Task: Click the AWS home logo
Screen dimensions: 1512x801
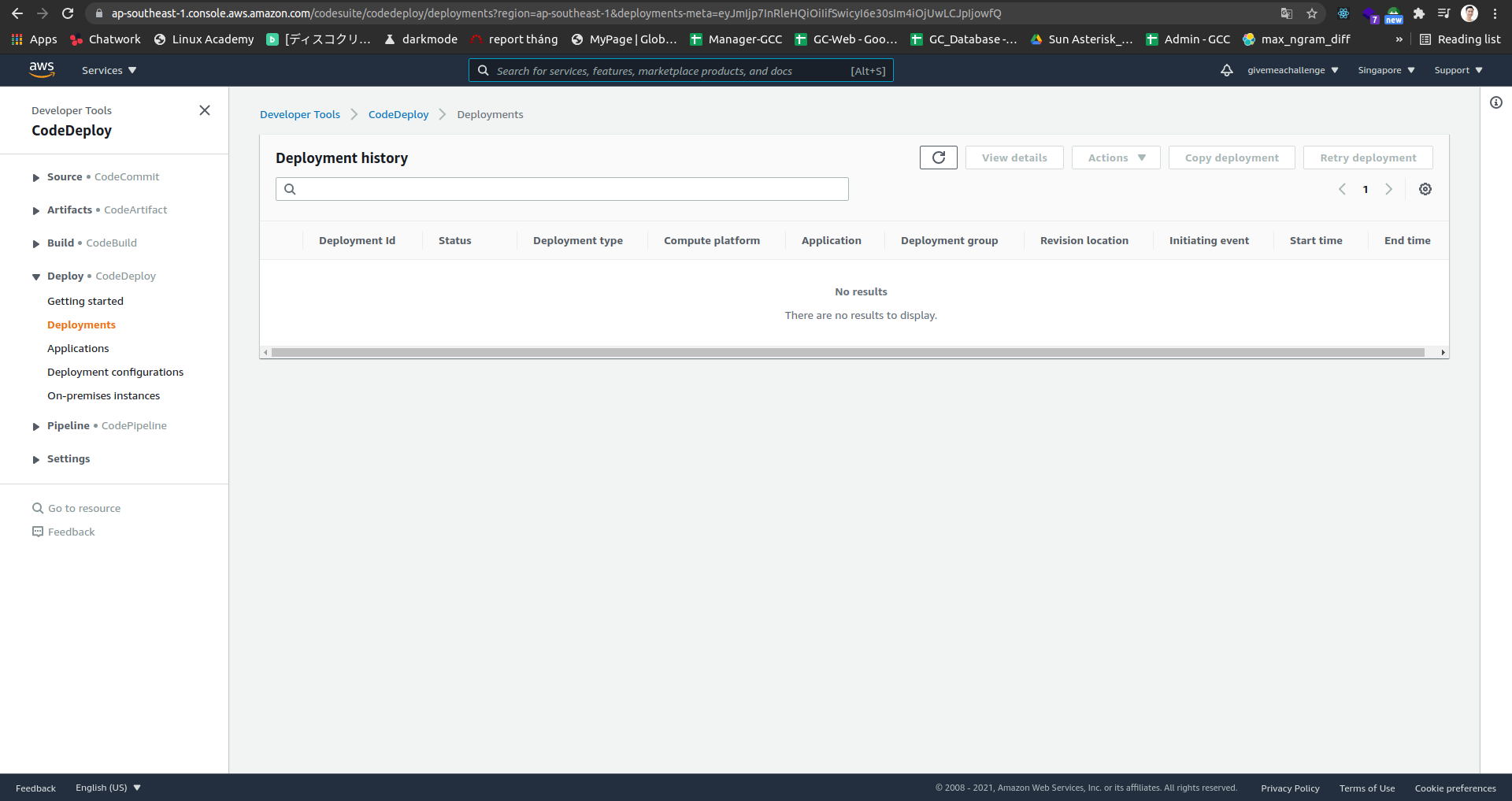Action: pos(43,69)
